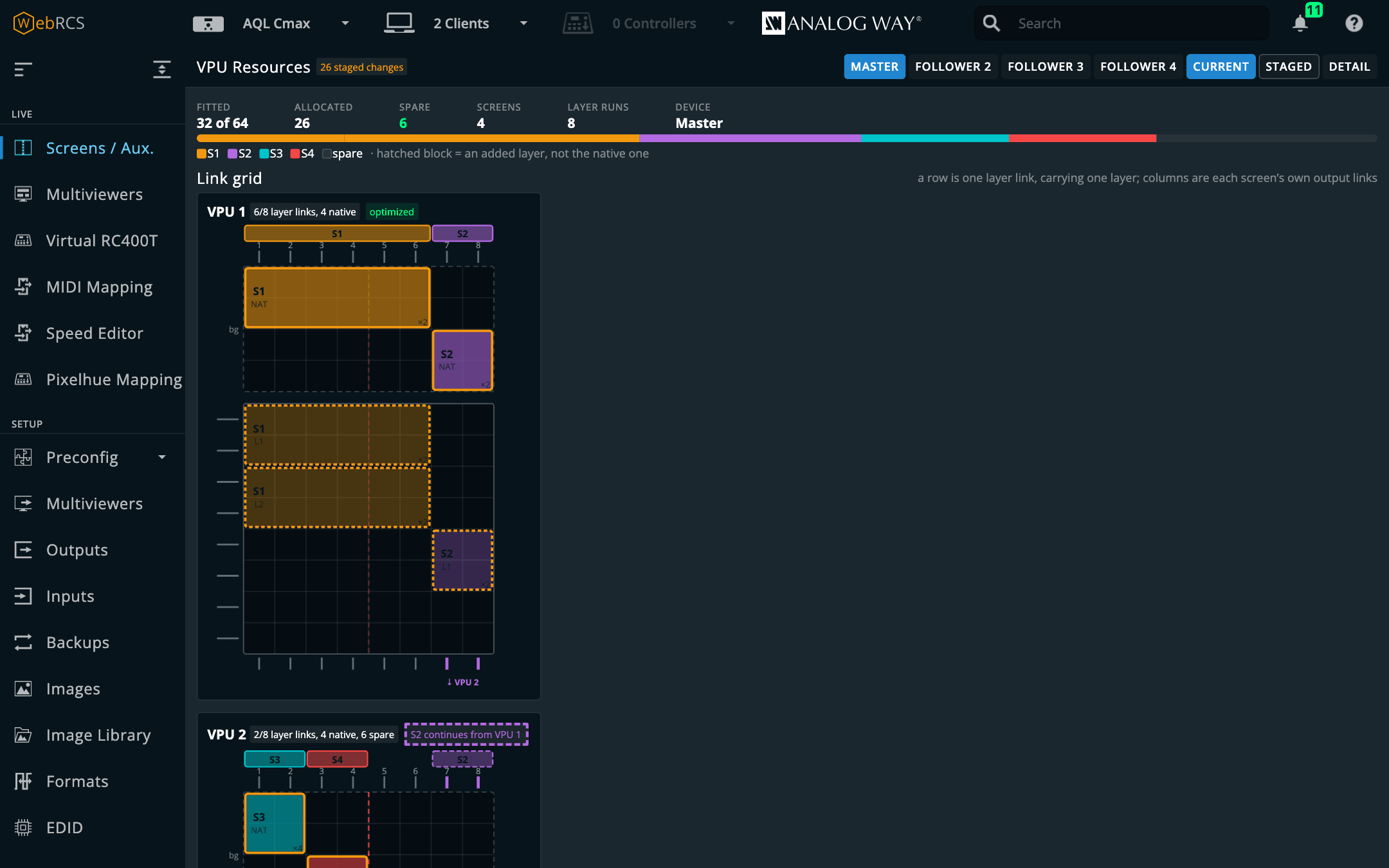Open Outputs setup

93,550
